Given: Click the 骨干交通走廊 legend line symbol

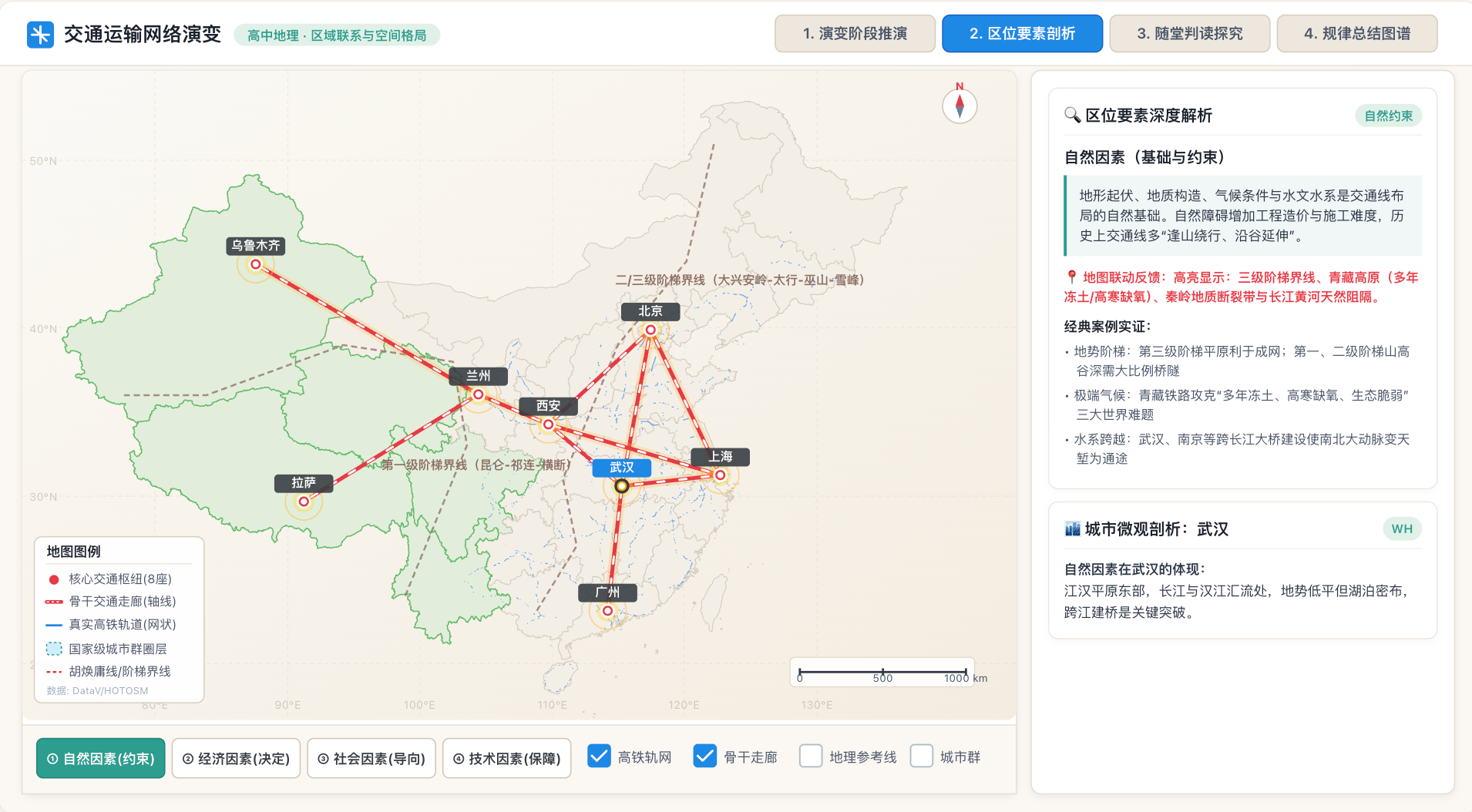Looking at the screenshot, I should pos(54,602).
